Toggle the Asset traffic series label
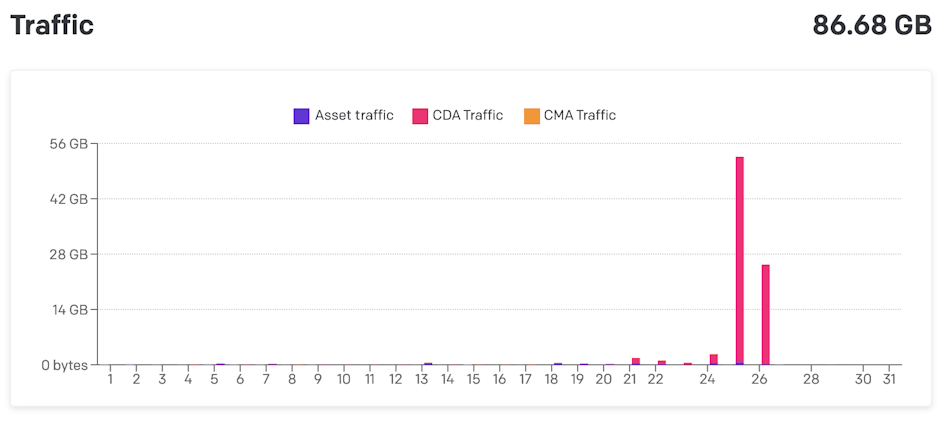Screen dimensions: 950x423 pyautogui.click(x=354, y=115)
